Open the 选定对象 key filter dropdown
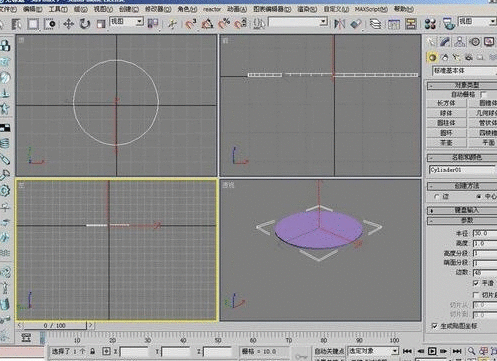Viewport: 497px width, 361px height. (x=373, y=351)
